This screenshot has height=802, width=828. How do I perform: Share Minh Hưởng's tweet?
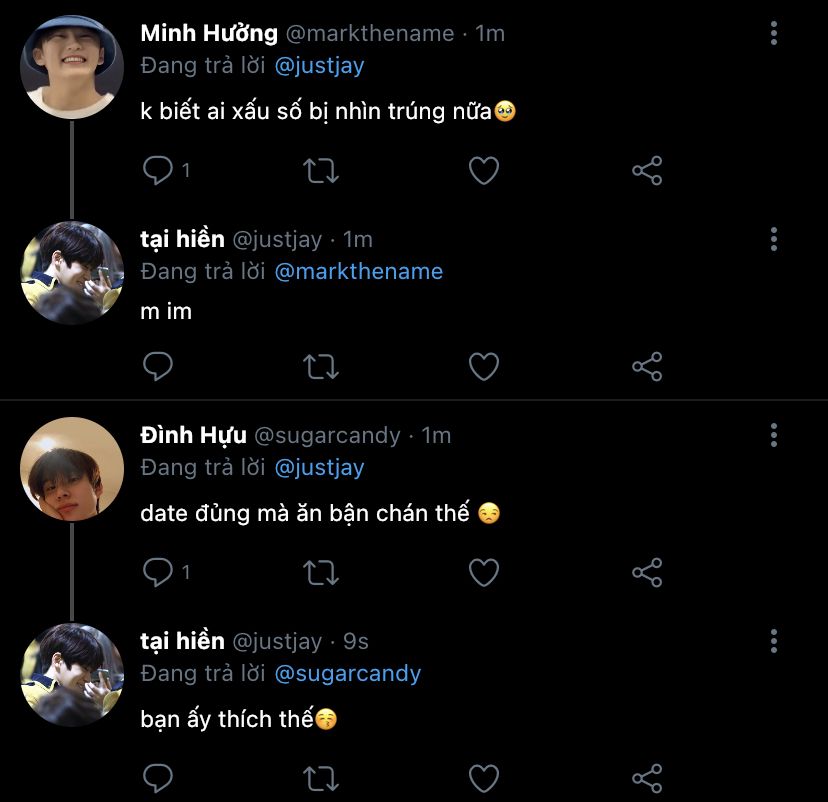coord(647,171)
